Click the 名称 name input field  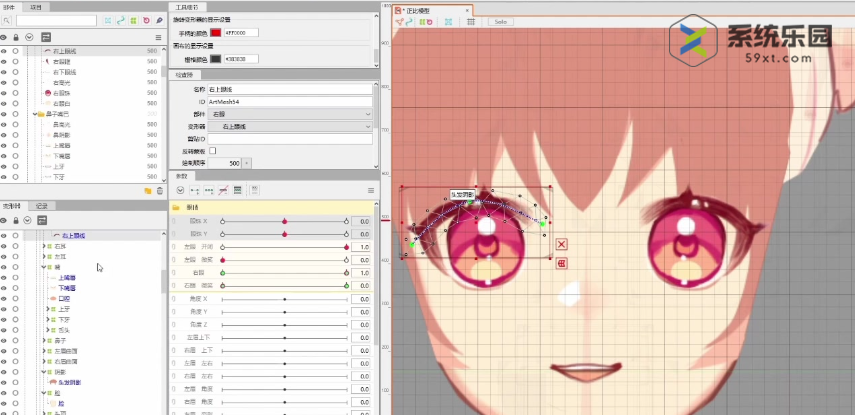point(290,90)
